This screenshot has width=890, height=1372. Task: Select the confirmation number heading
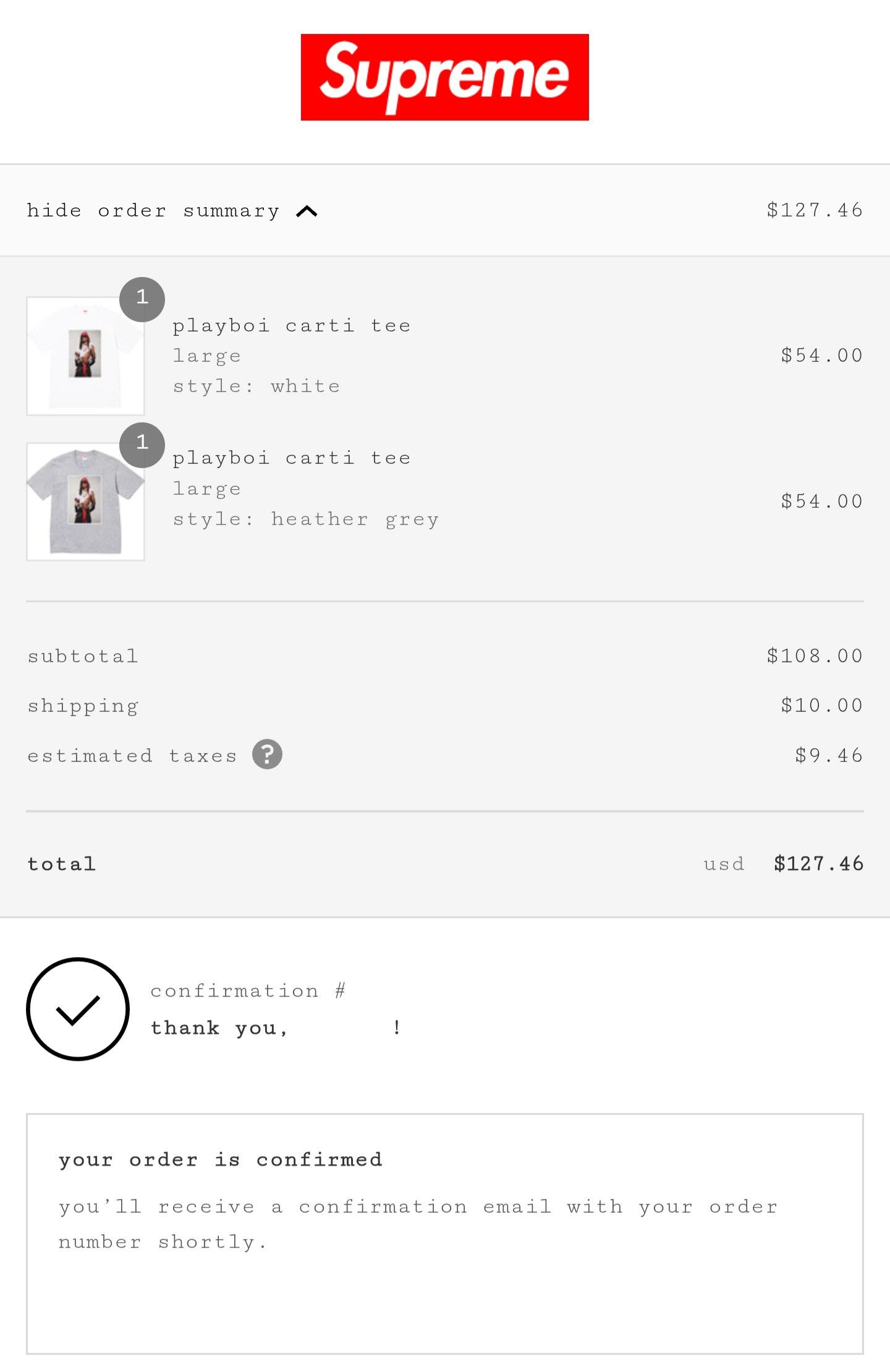pos(248,989)
